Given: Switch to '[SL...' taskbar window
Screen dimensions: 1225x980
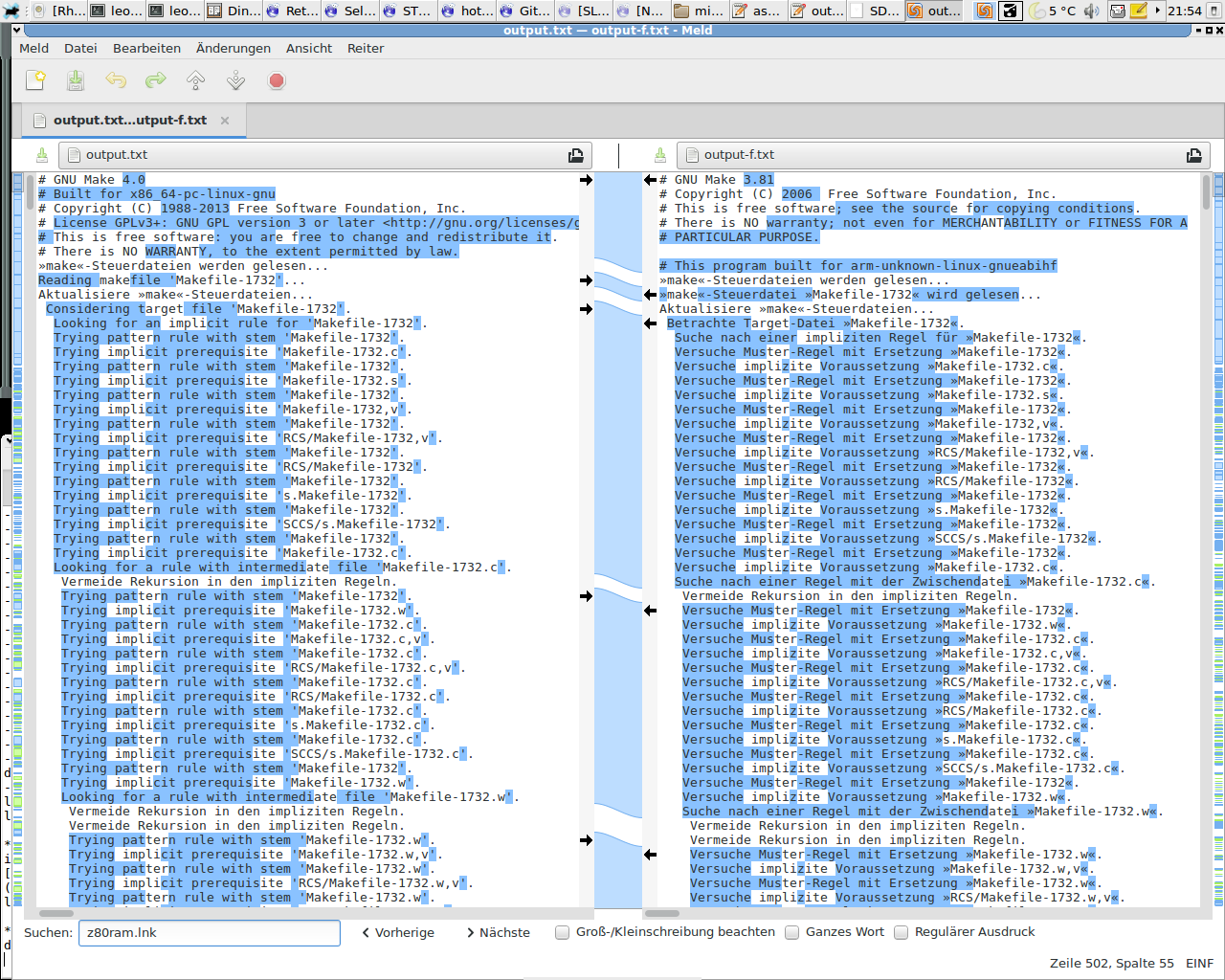Looking at the screenshot, I should [583, 11].
